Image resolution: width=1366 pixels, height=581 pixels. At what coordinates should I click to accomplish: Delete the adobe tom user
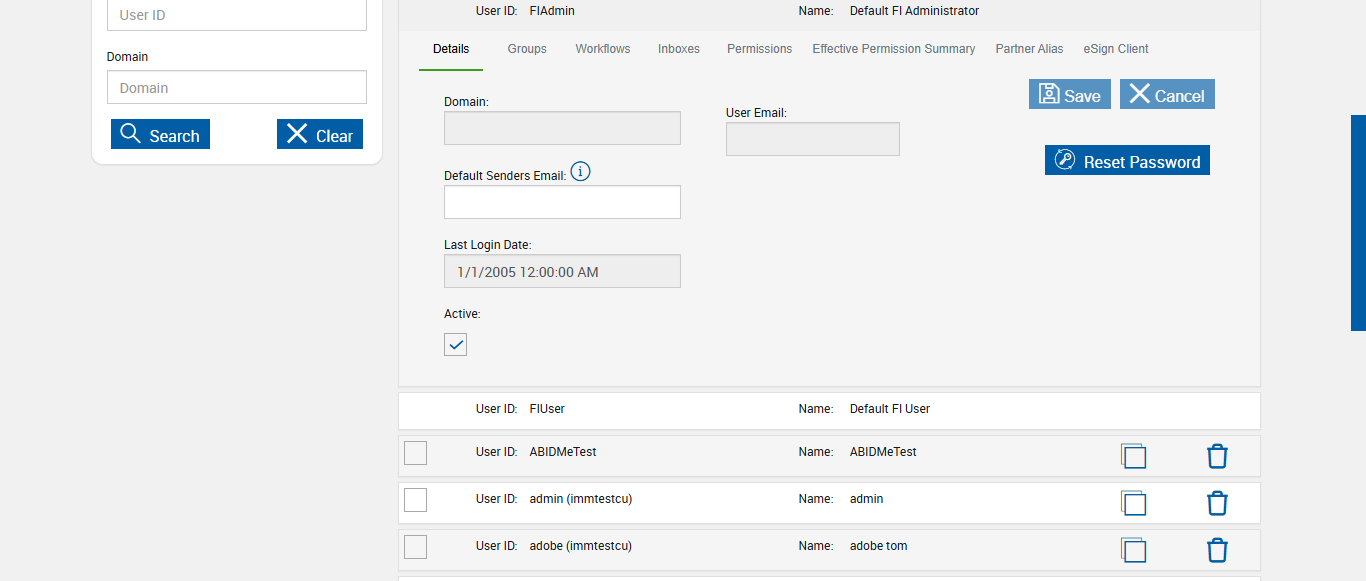1217,550
